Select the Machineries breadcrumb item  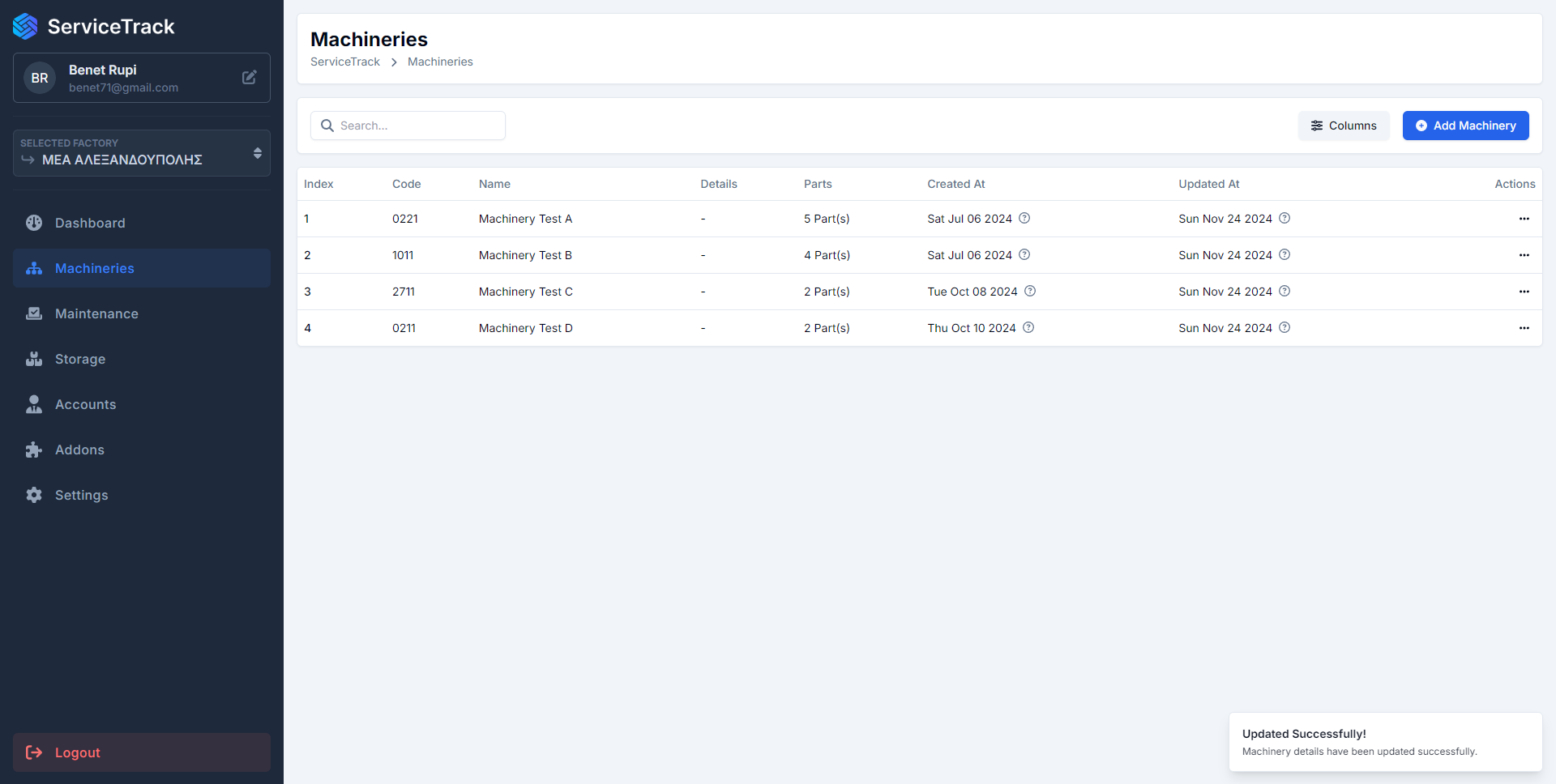point(440,62)
